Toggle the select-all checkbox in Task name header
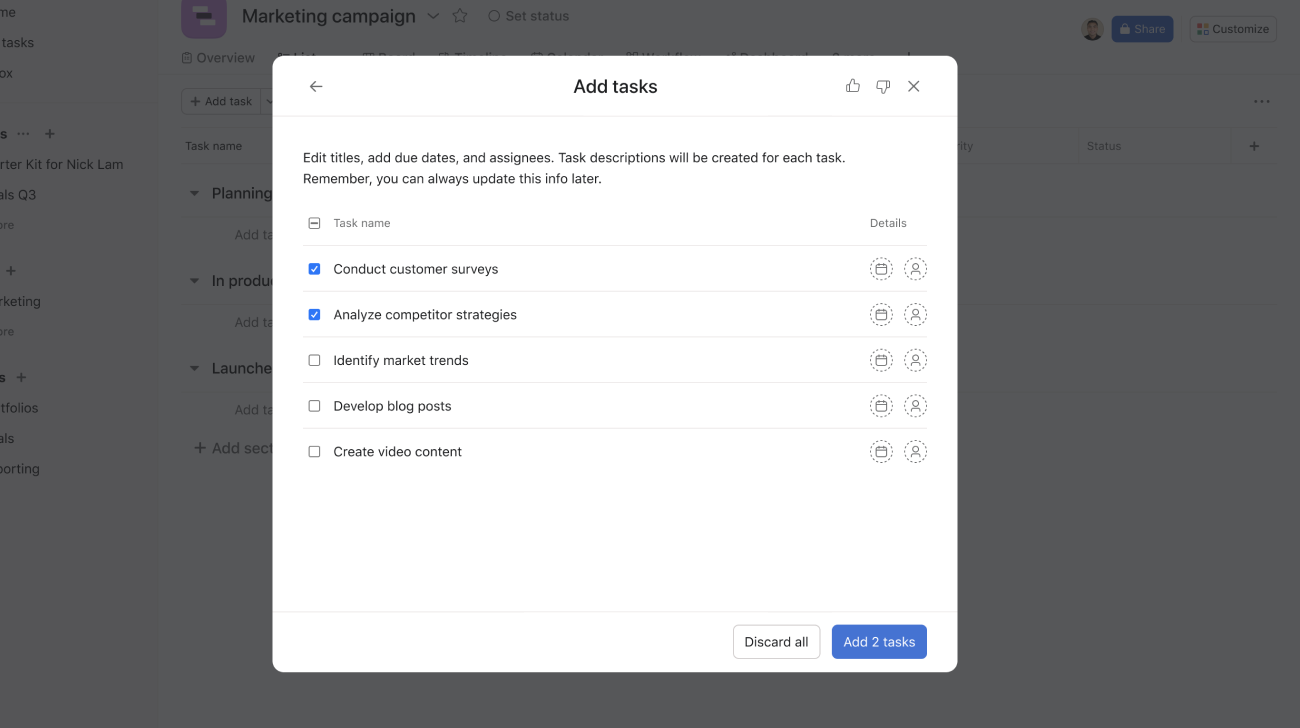The height and width of the screenshot is (728, 1300). pos(314,222)
